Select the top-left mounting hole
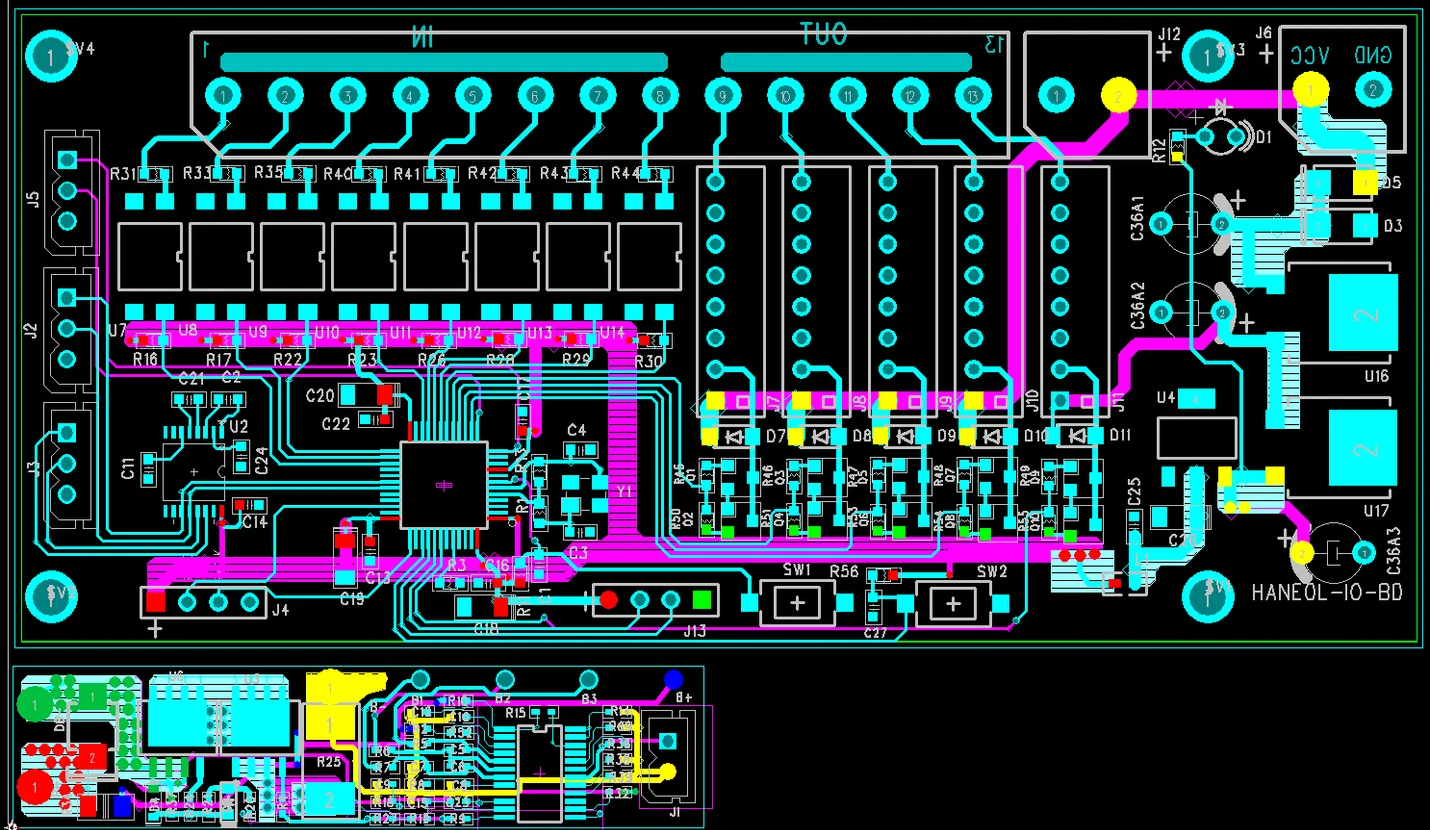The image size is (1430, 830). tap(50, 58)
